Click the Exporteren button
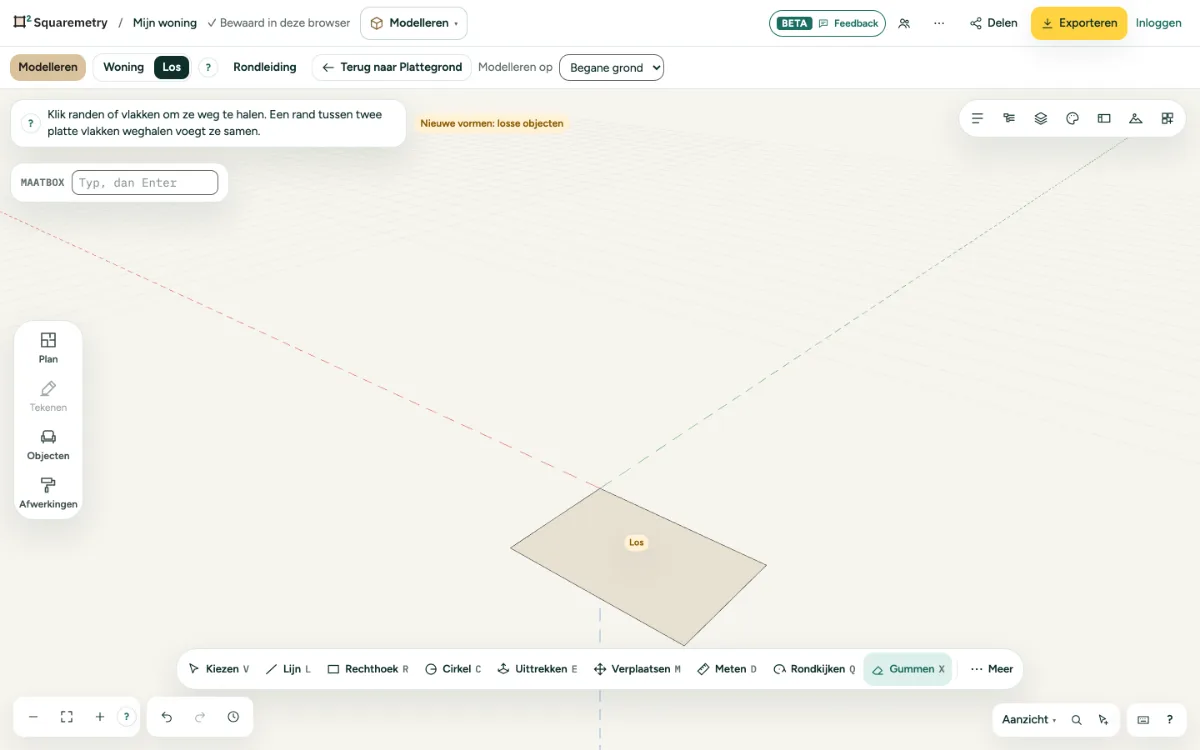 (x=1079, y=23)
